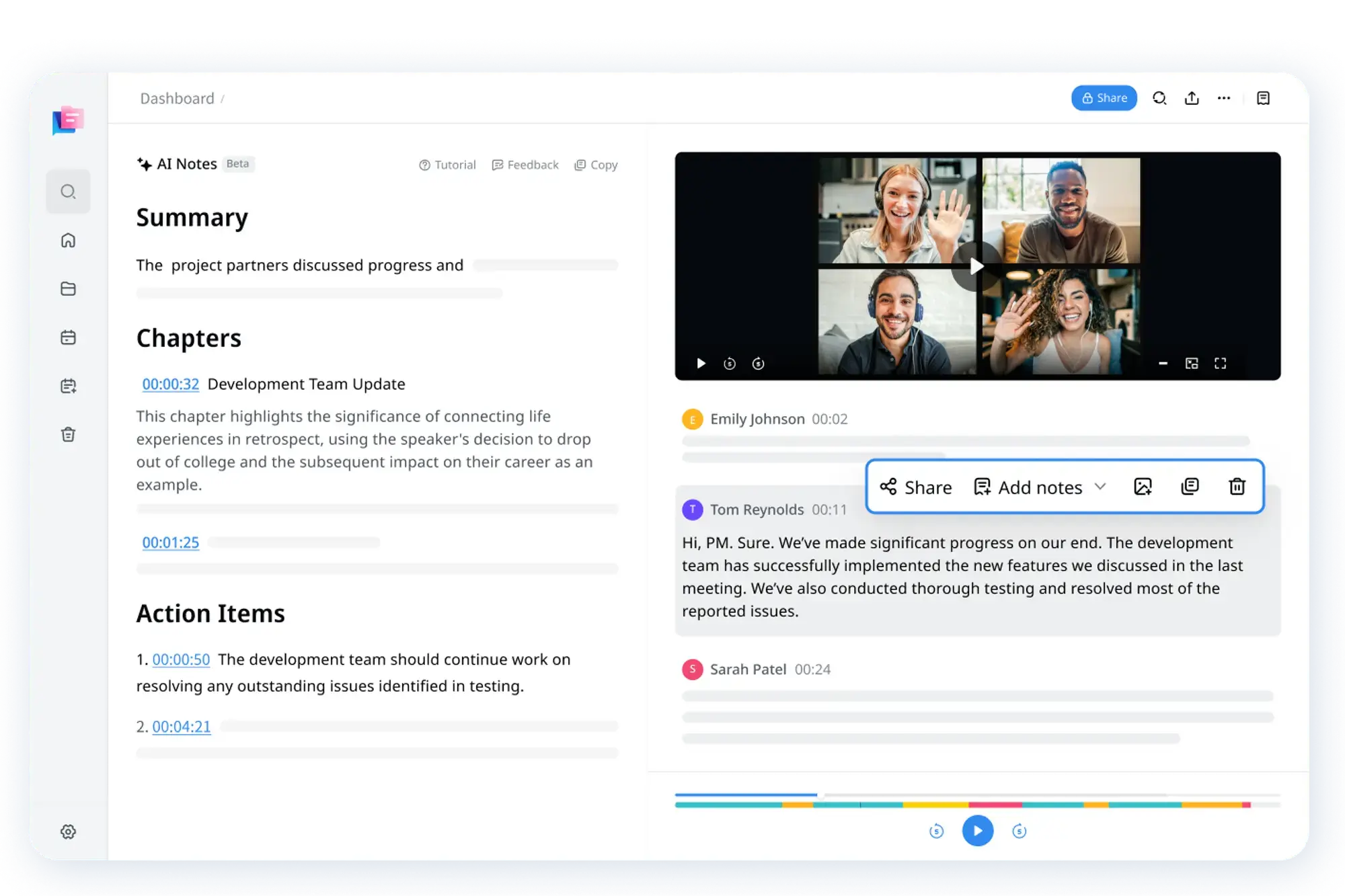
Task: Jump to chapter timestamp 00:00:32
Action: coord(170,384)
